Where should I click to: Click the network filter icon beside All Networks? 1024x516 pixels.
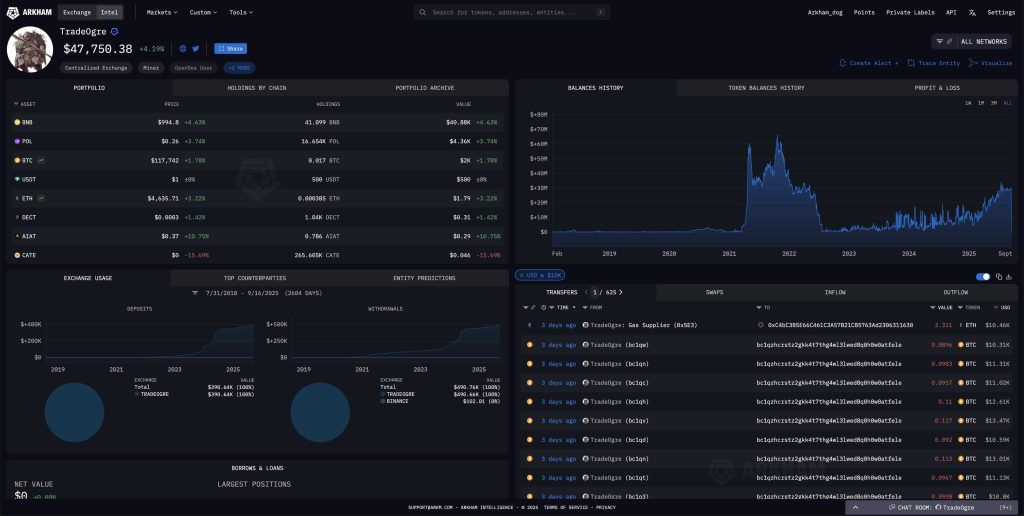click(942, 42)
